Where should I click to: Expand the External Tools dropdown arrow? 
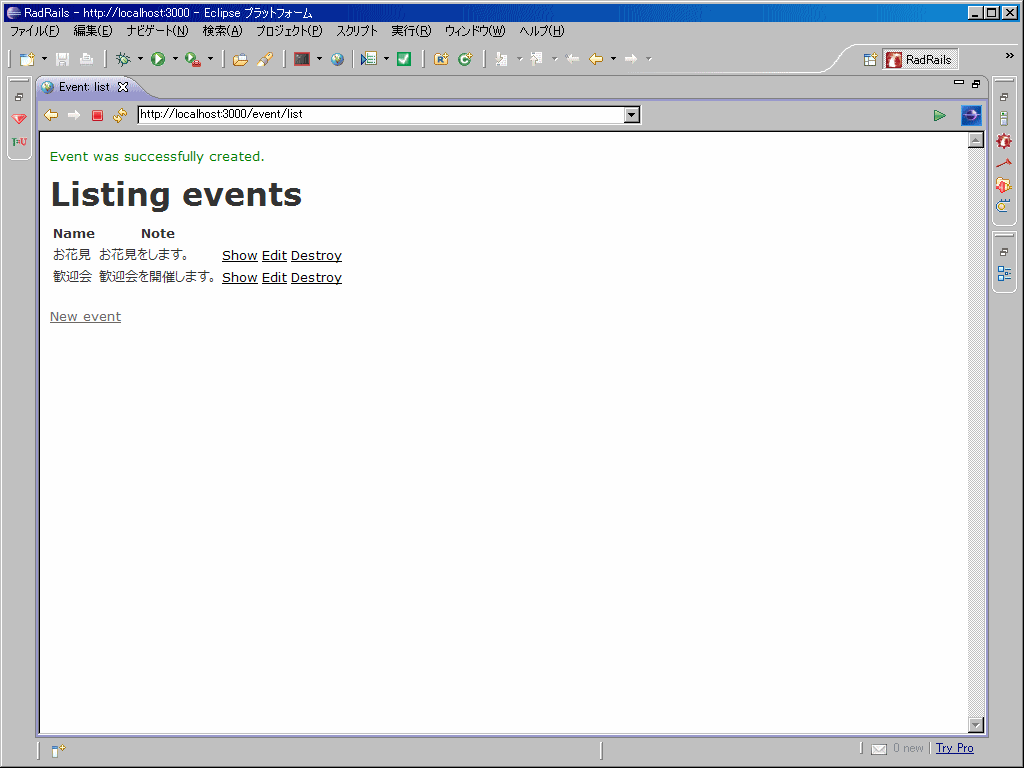click(x=210, y=59)
